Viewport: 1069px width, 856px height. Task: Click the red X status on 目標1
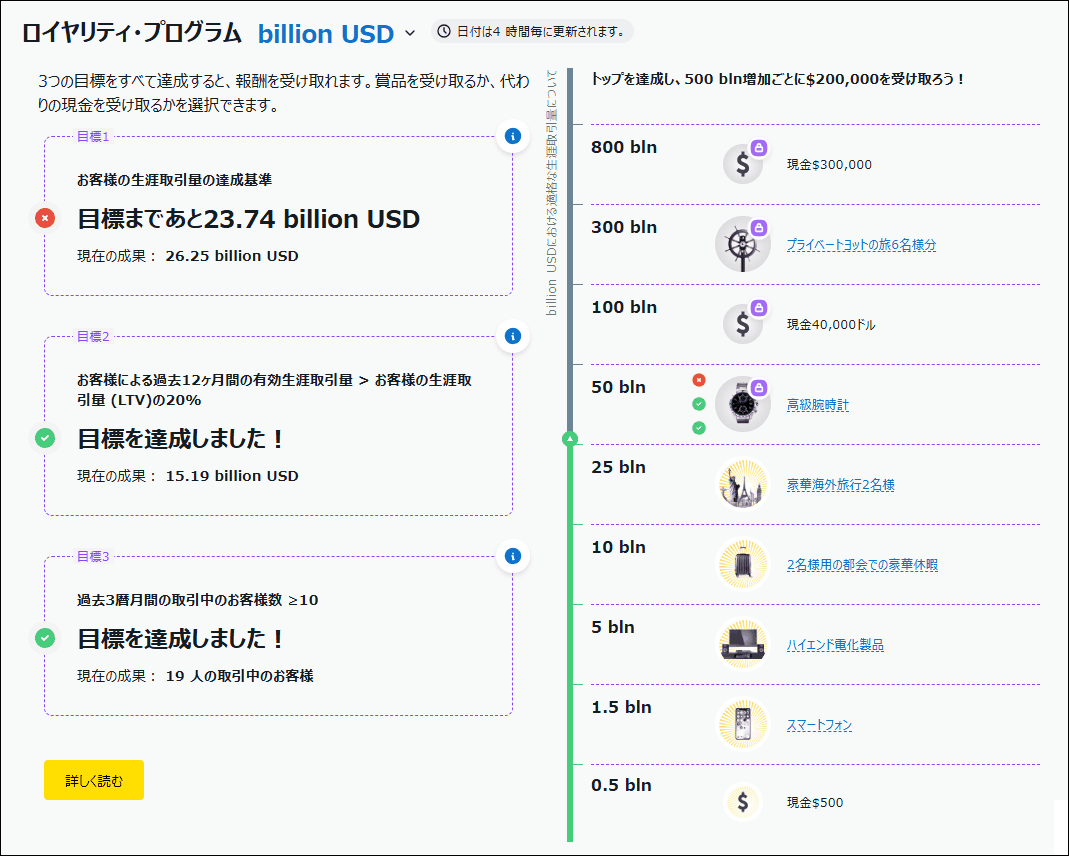click(x=45, y=218)
